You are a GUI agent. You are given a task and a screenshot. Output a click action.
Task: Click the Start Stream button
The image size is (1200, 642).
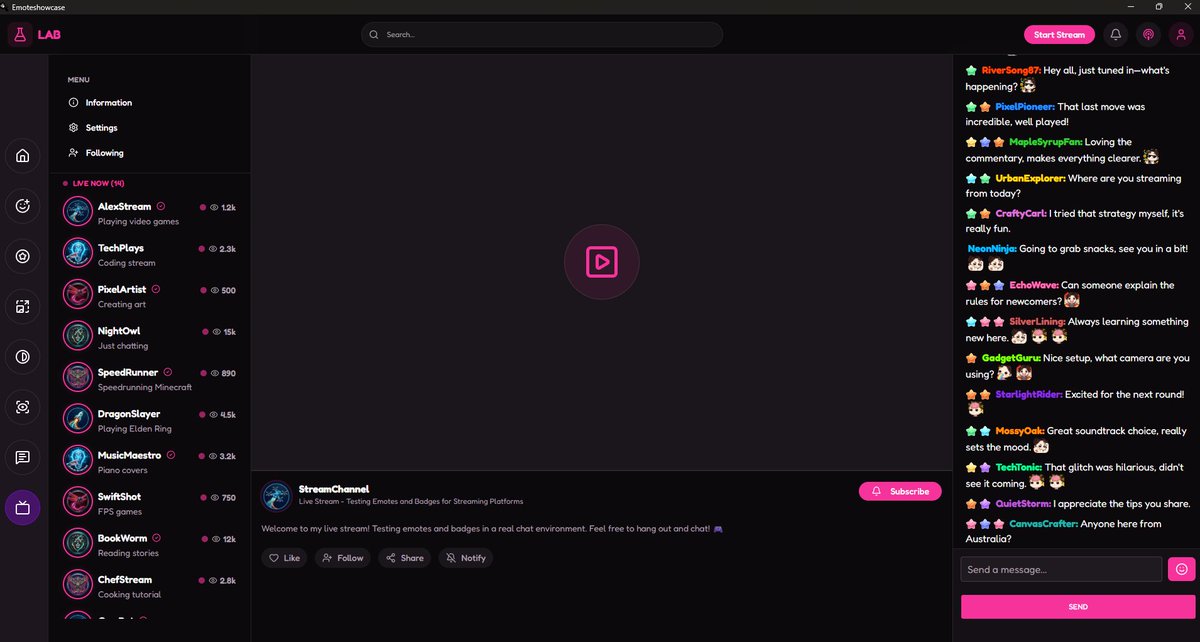1059,35
